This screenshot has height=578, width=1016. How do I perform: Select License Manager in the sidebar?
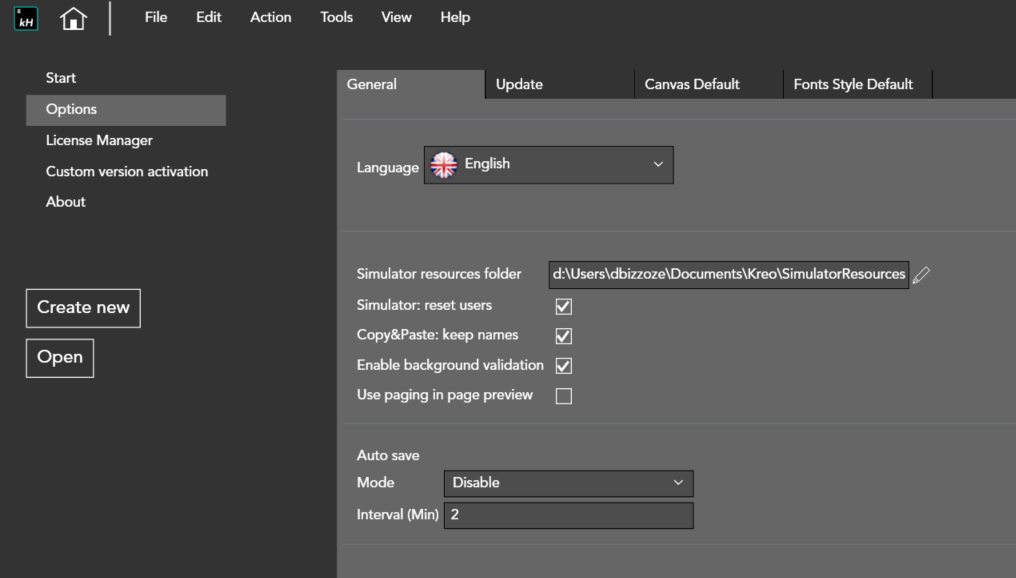point(99,141)
